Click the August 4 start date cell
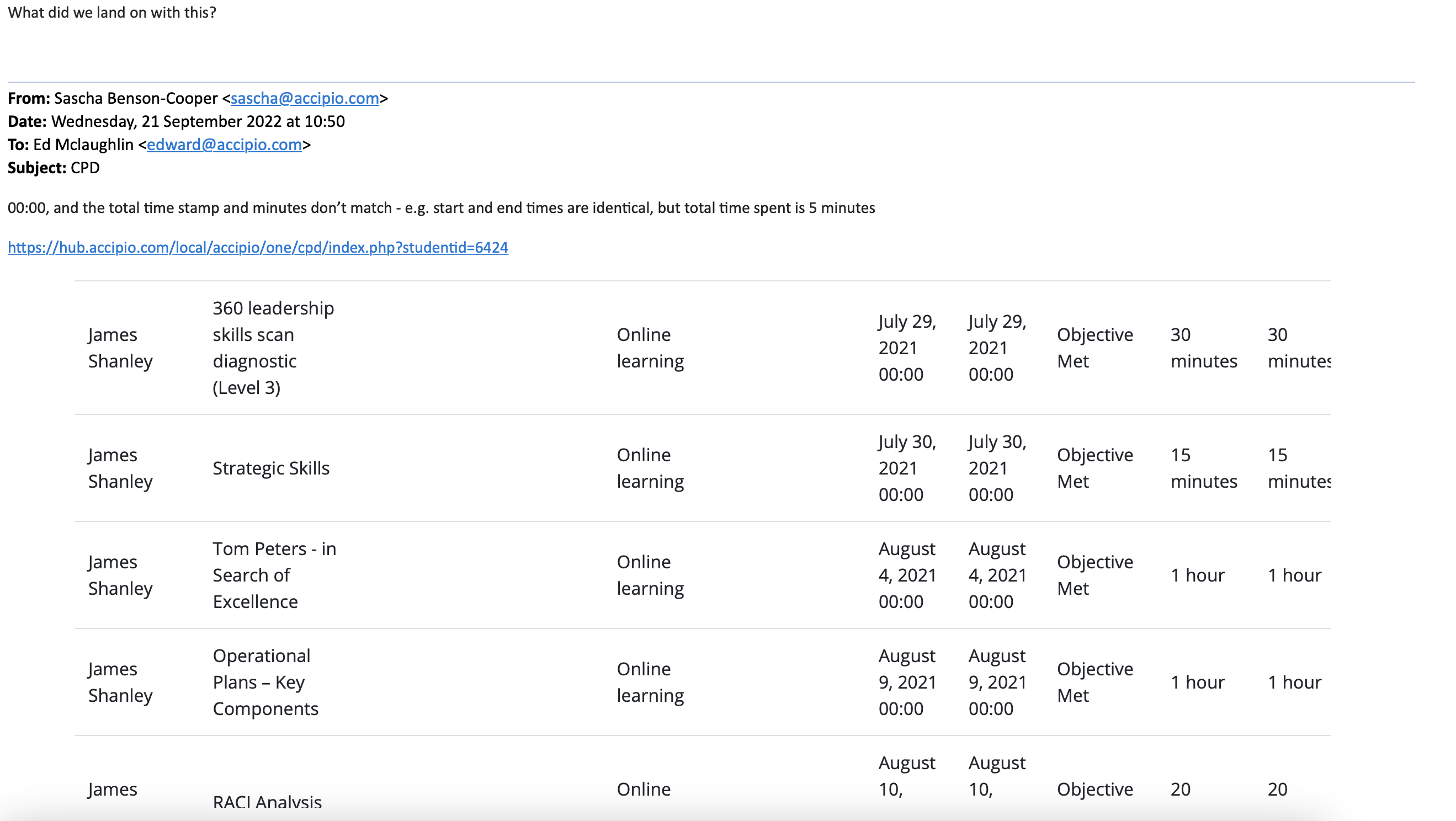This screenshot has width=1456, height=821. pyautogui.click(x=907, y=574)
